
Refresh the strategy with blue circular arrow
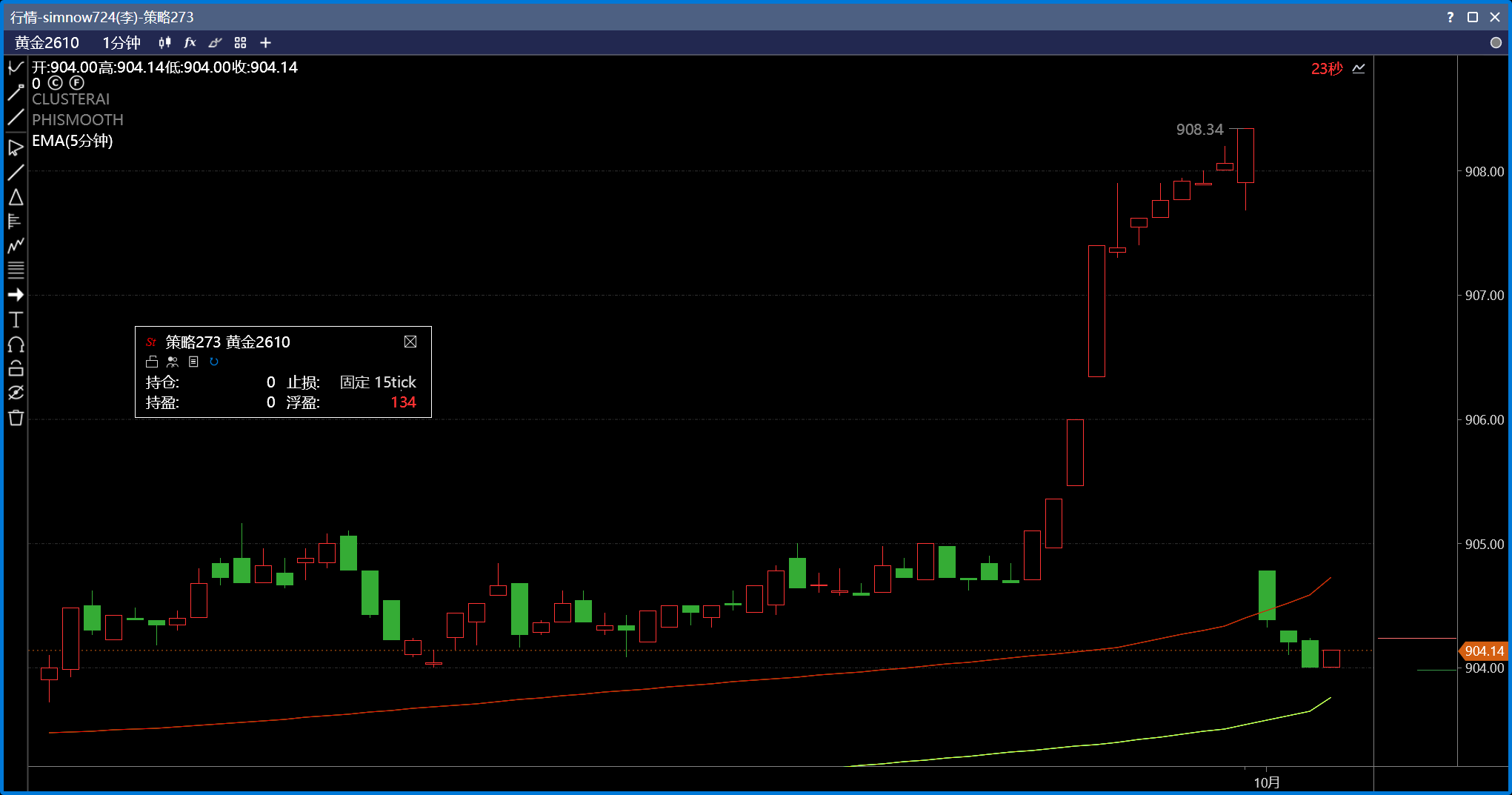[214, 362]
